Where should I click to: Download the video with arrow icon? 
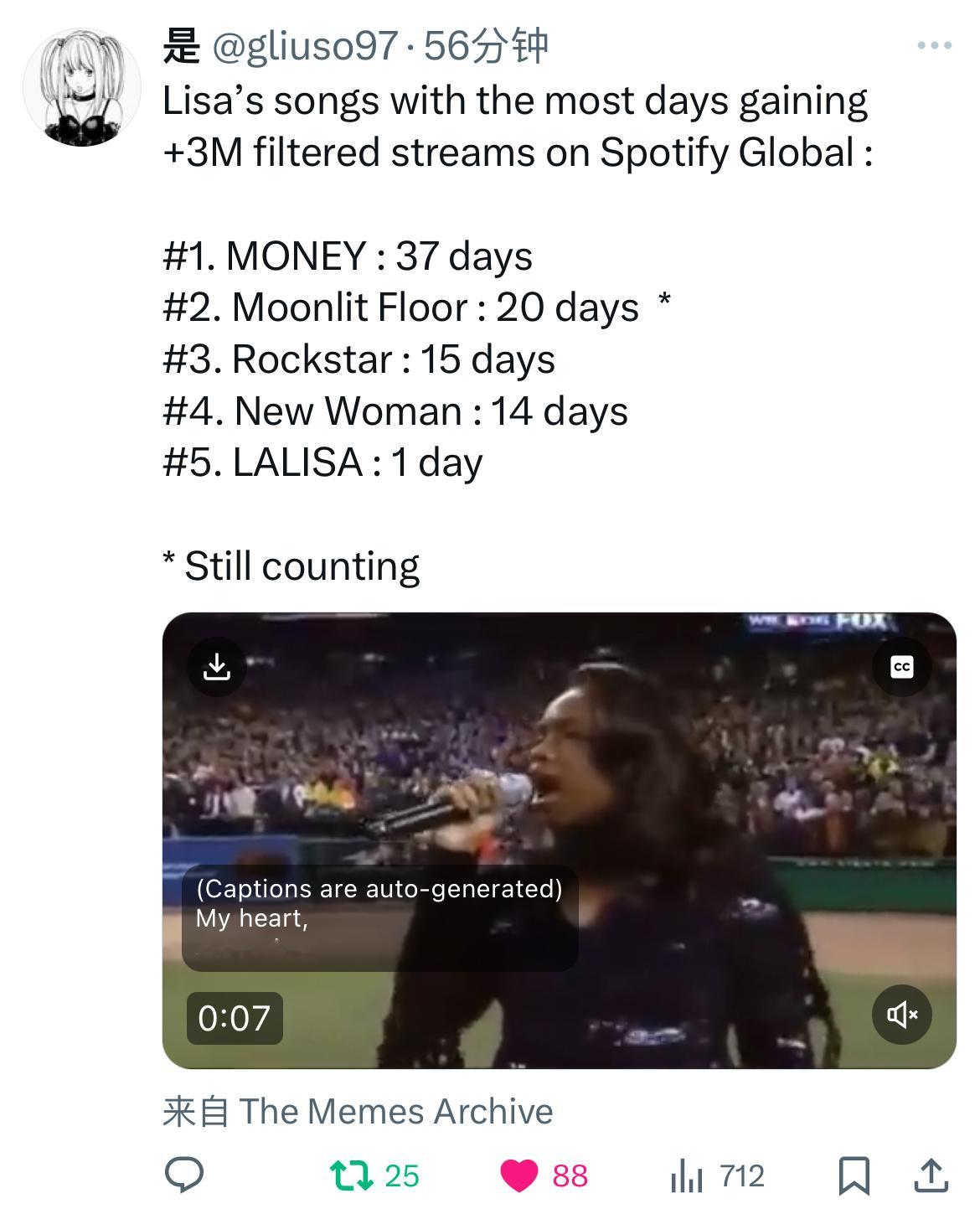tap(216, 667)
